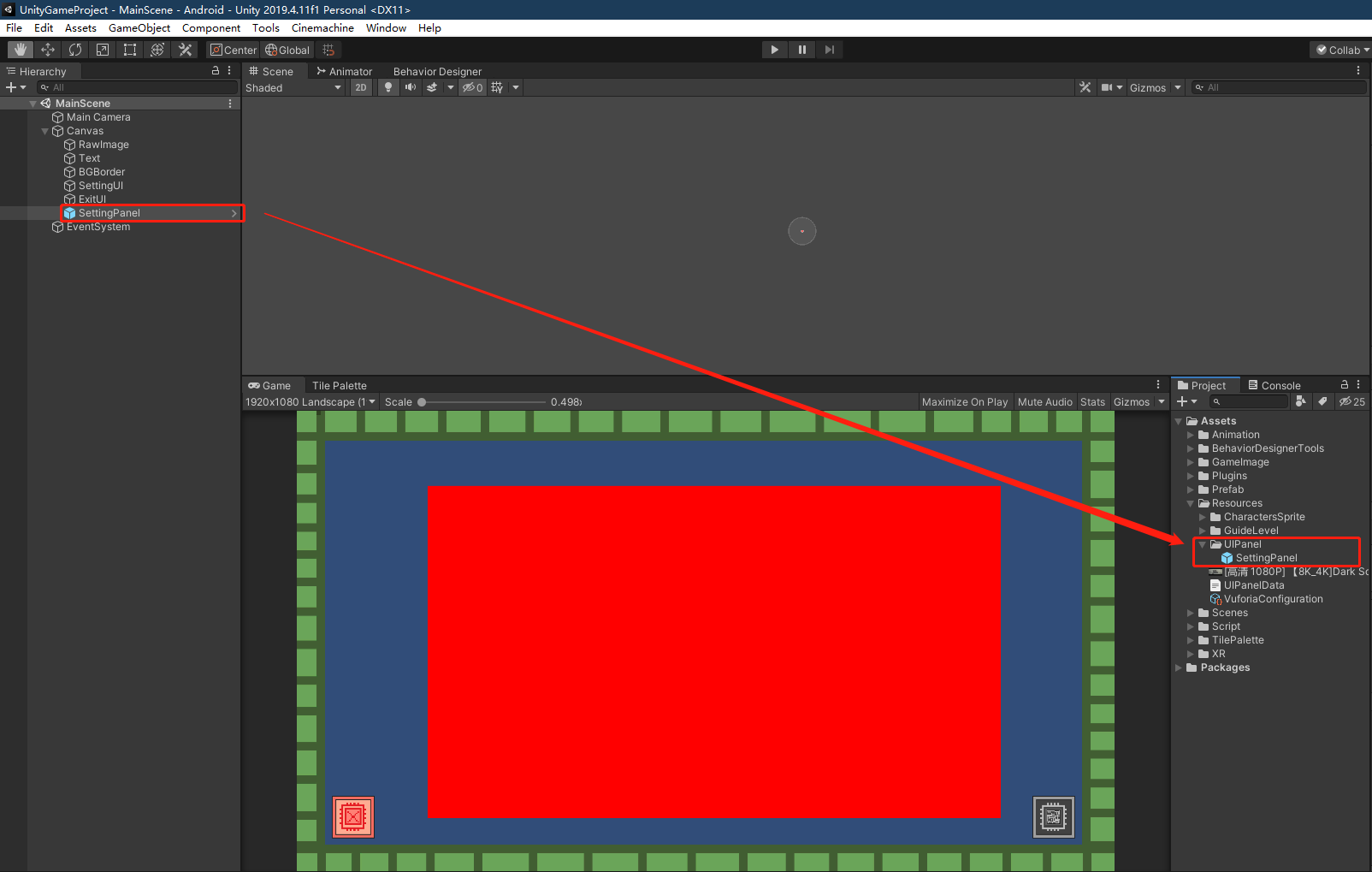Expand the Animation folder
Screen dimensions: 1372x872
1190,435
